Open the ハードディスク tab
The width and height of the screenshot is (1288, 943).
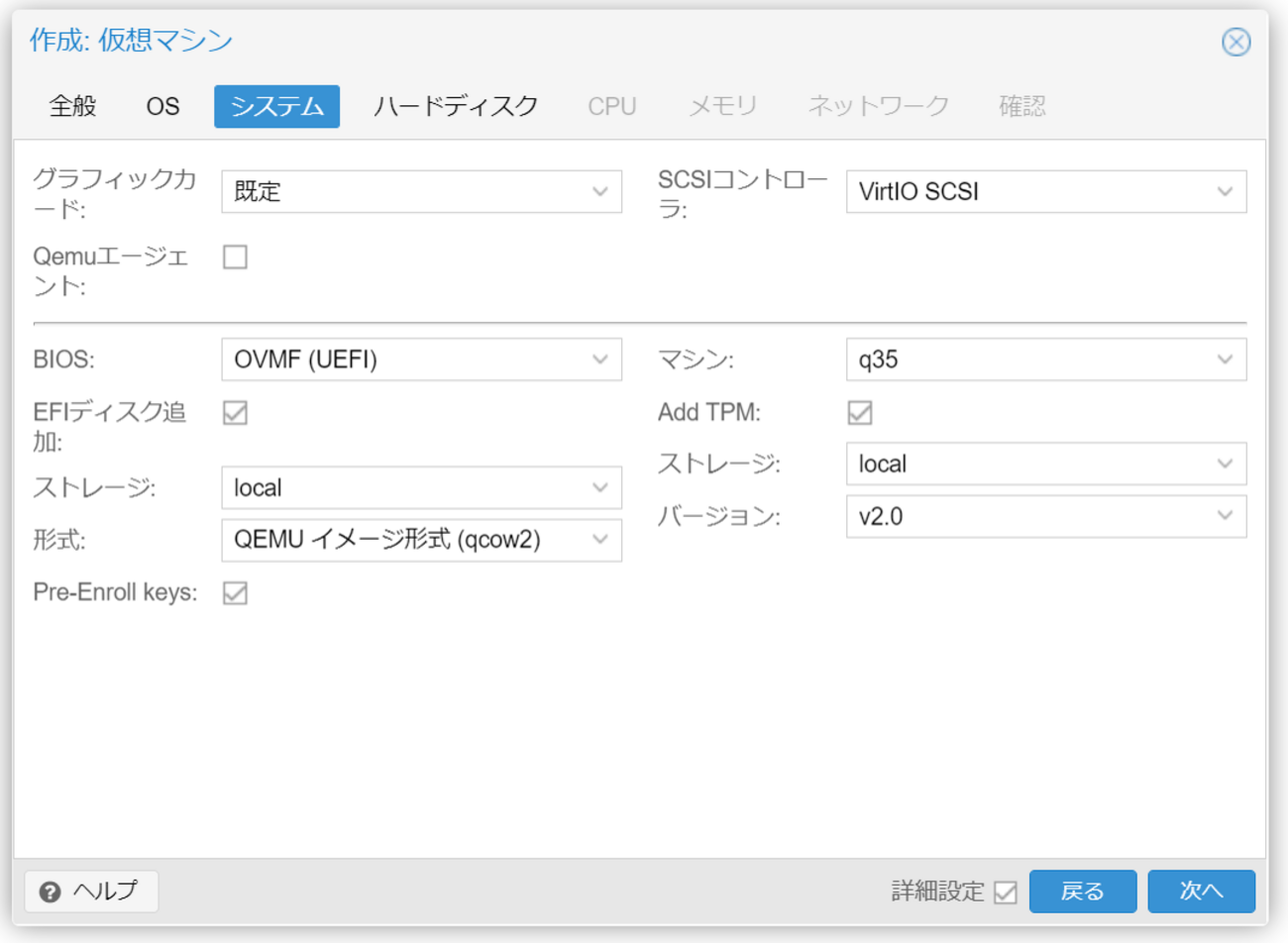pyautogui.click(x=456, y=106)
